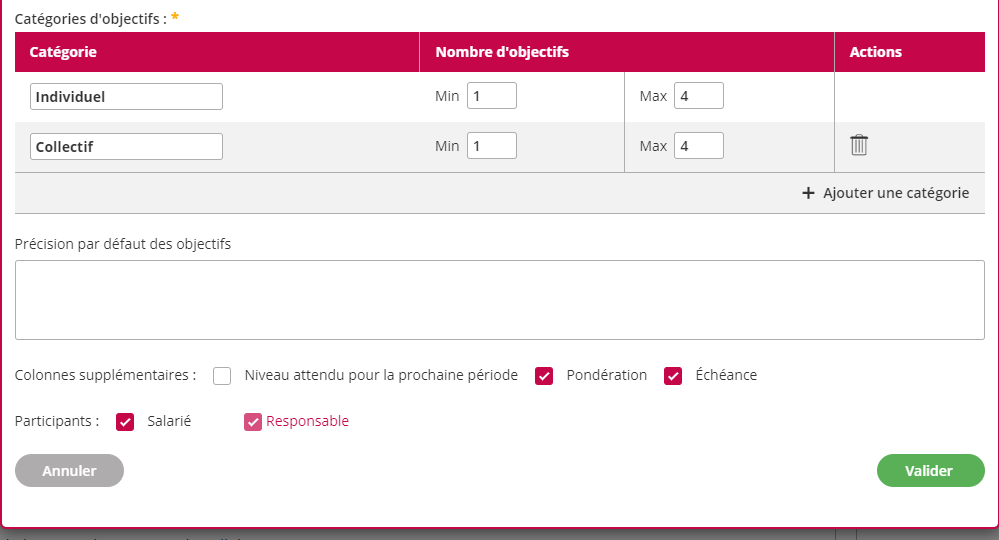The image size is (999, 540).
Task: Cancel with the Annuler button
Action: (x=69, y=471)
